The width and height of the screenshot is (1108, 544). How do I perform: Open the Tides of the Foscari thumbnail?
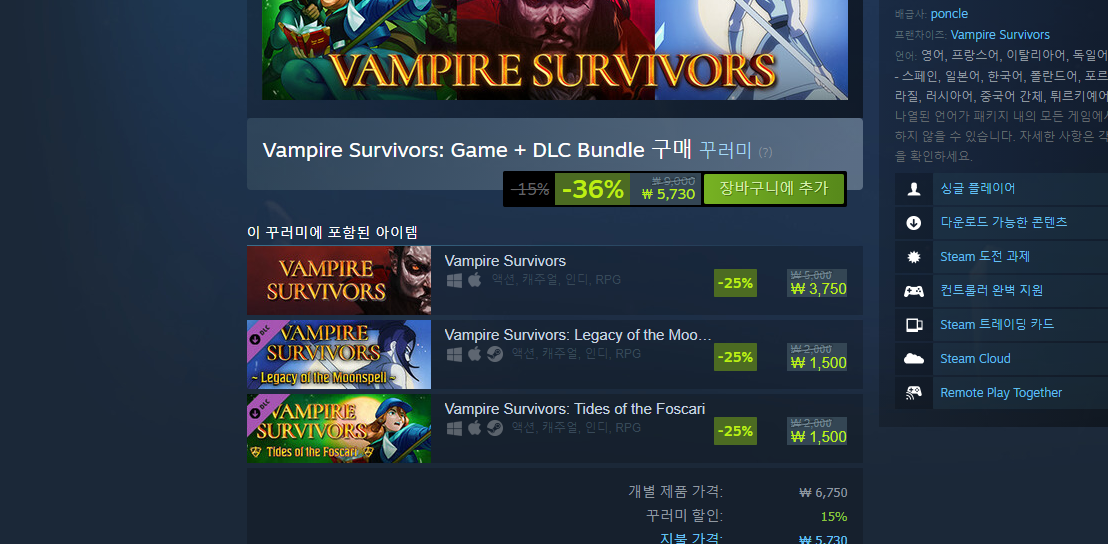coord(339,429)
